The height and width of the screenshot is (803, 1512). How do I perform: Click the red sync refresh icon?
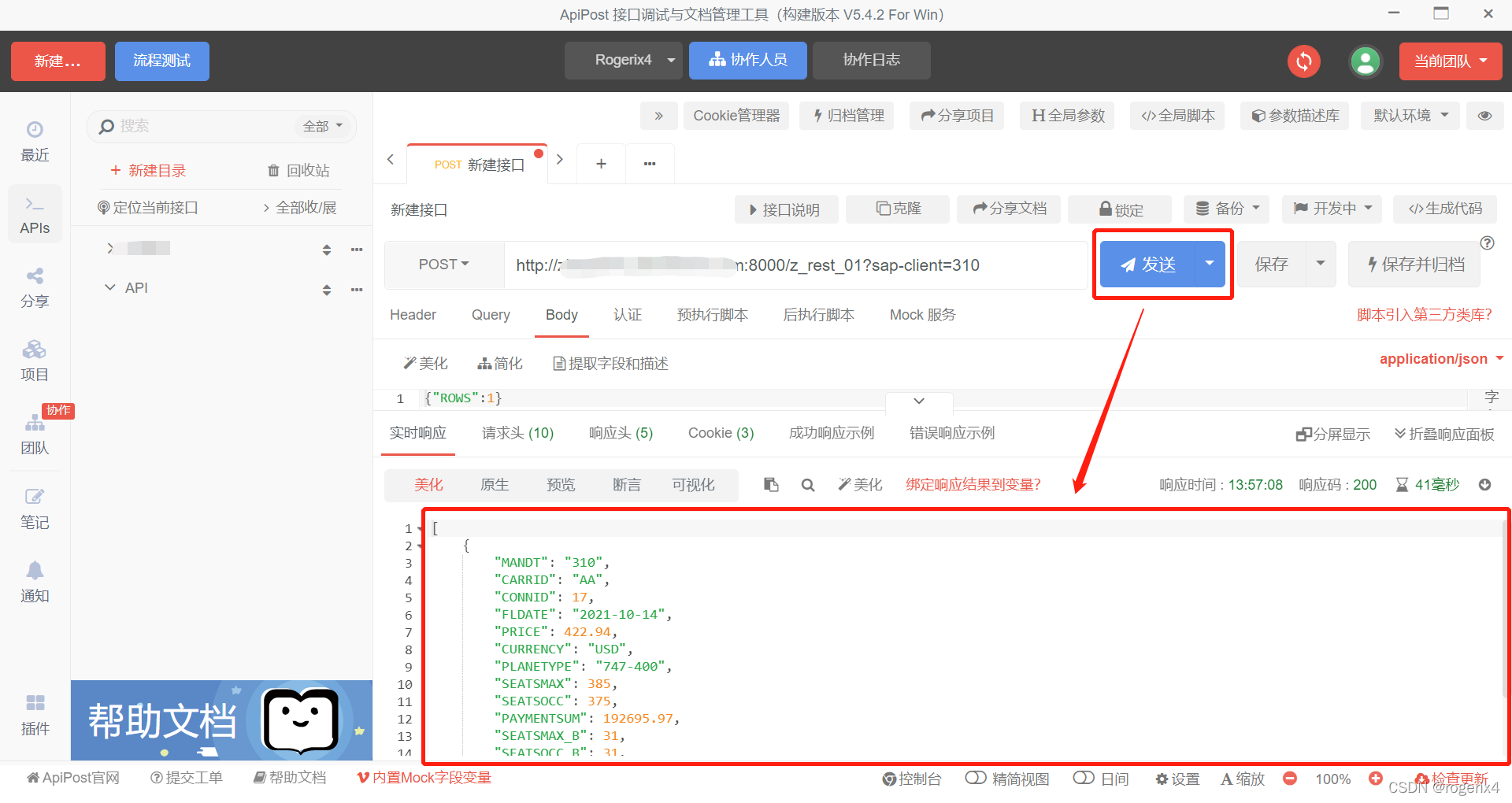[1304, 61]
